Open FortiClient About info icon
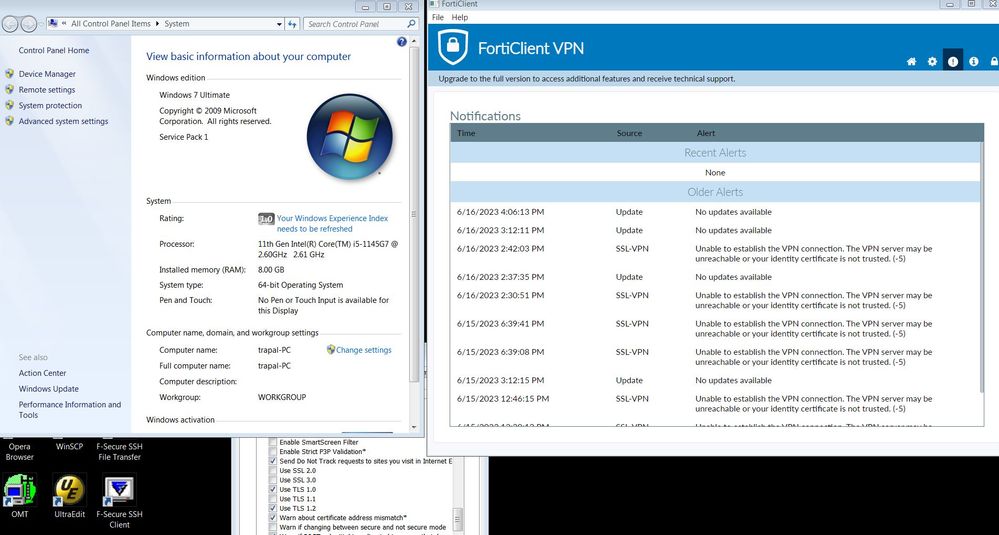Image resolution: width=999 pixels, height=535 pixels. point(974,62)
